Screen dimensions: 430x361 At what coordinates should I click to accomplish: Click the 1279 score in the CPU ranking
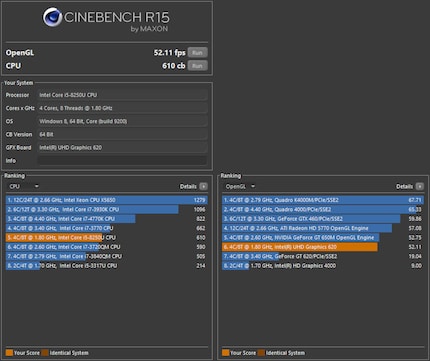pyautogui.click(x=199, y=200)
